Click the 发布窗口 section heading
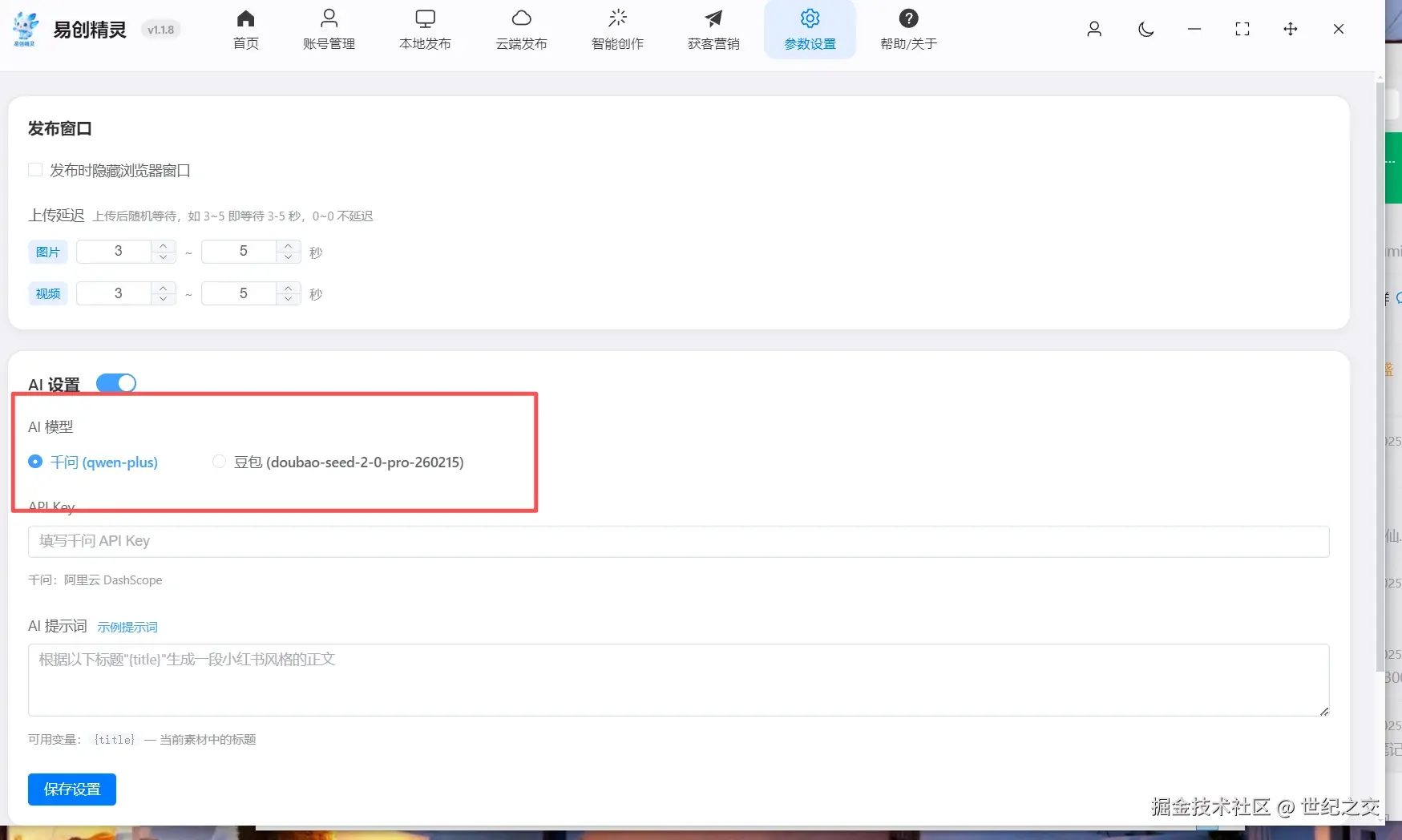This screenshot has height=840, width=1402. coord(60,128)
